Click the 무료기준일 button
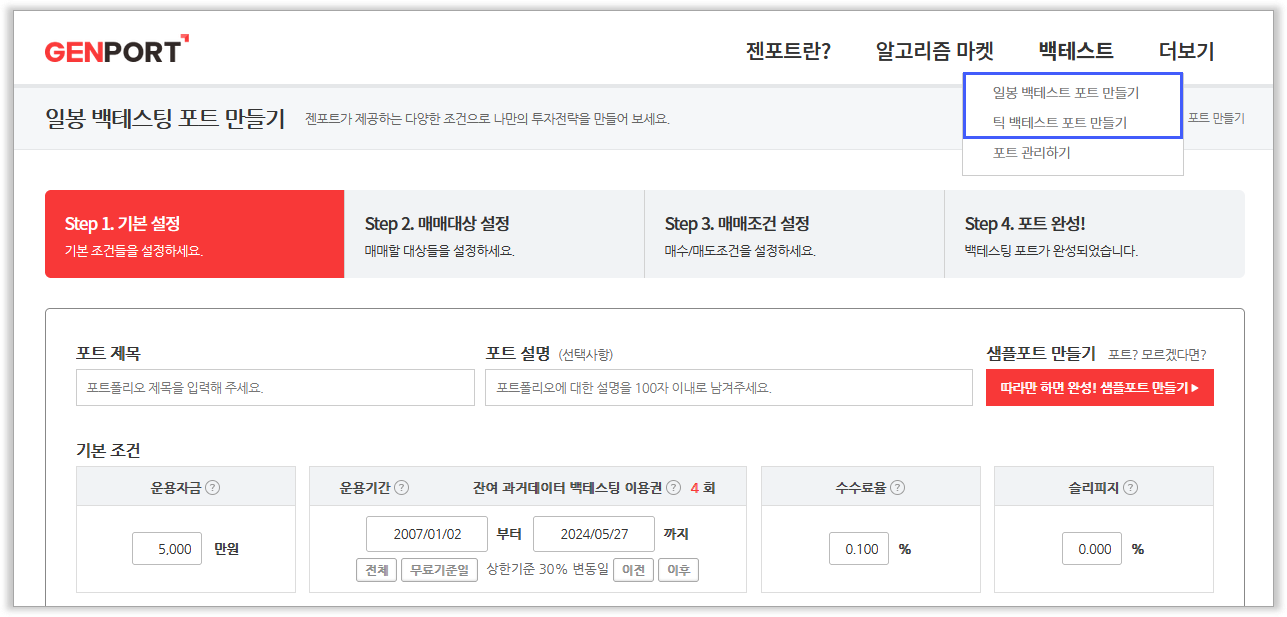The image size is (1287, 617). pyautogui.click(x=440, y=570)
